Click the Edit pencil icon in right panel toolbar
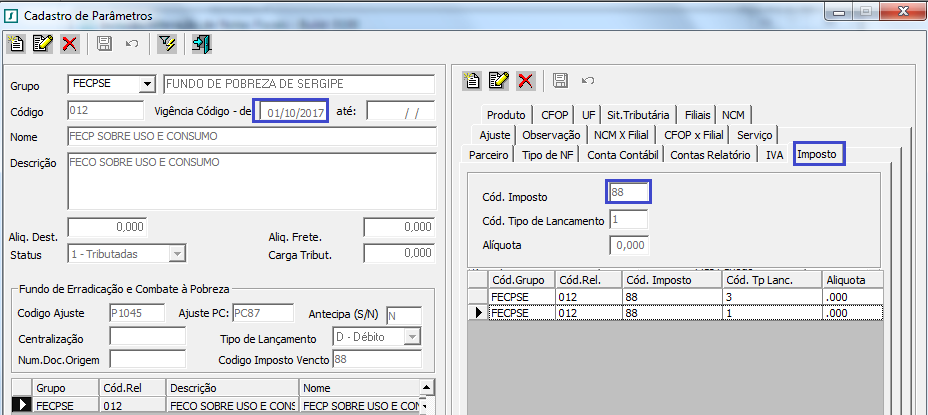The height and width of the screenshot is (415, 928). pyautogui.click(x=499, y=80)
